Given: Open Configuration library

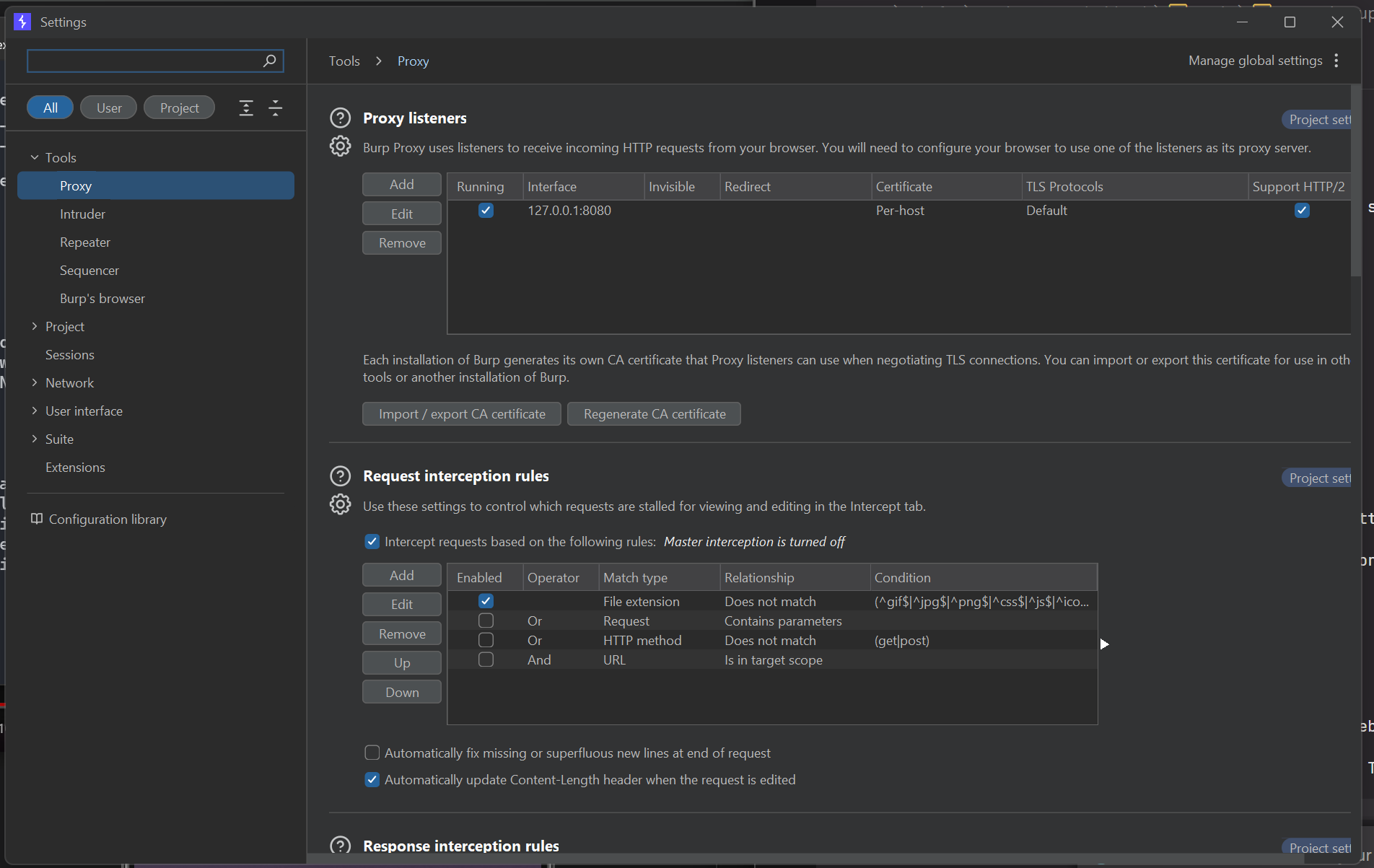Looking at the screenshot, I should (108, 520).
